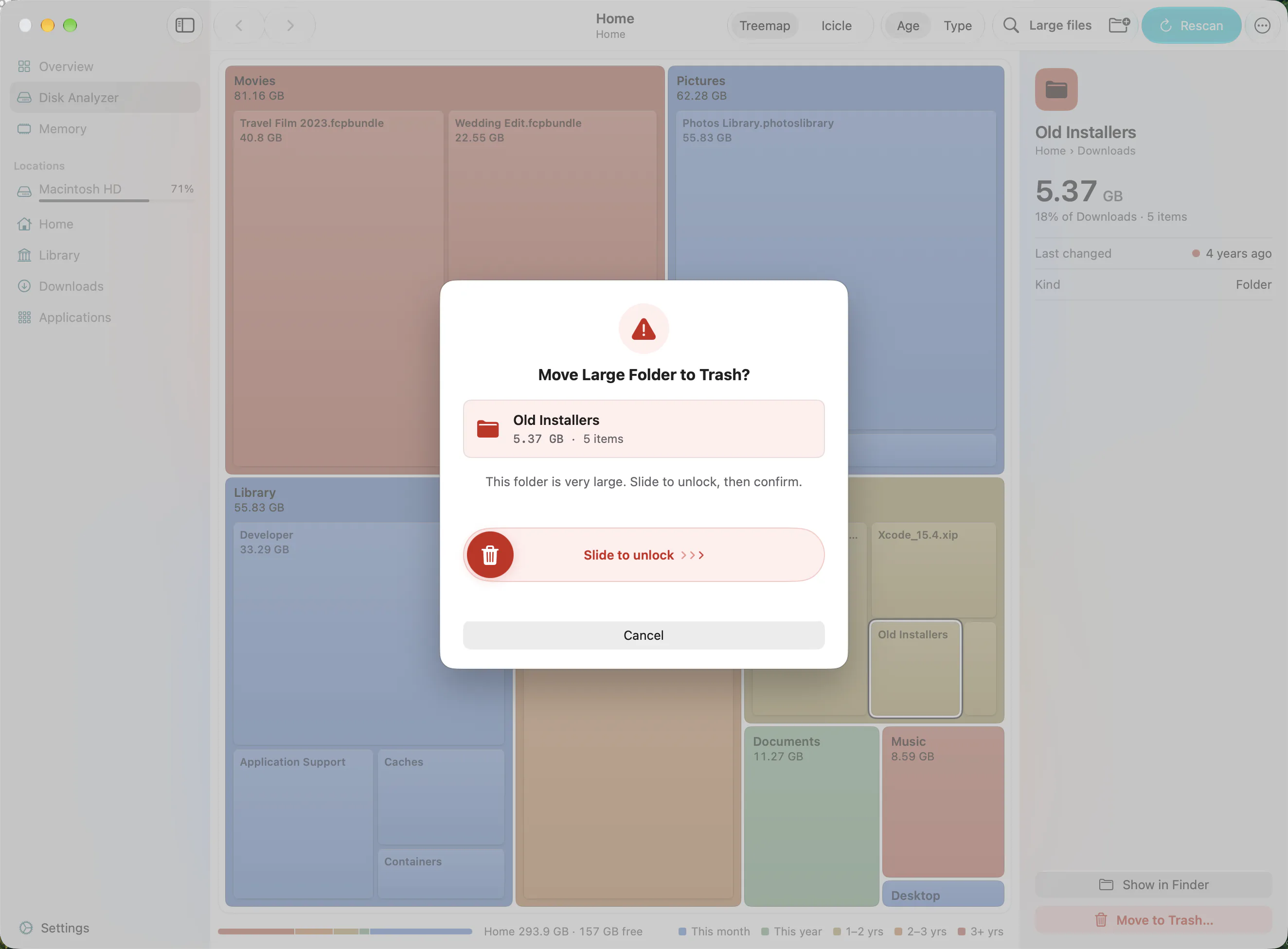Select the Caches block
Viewport: 1288px width, 949px height.
coord(441,796)
